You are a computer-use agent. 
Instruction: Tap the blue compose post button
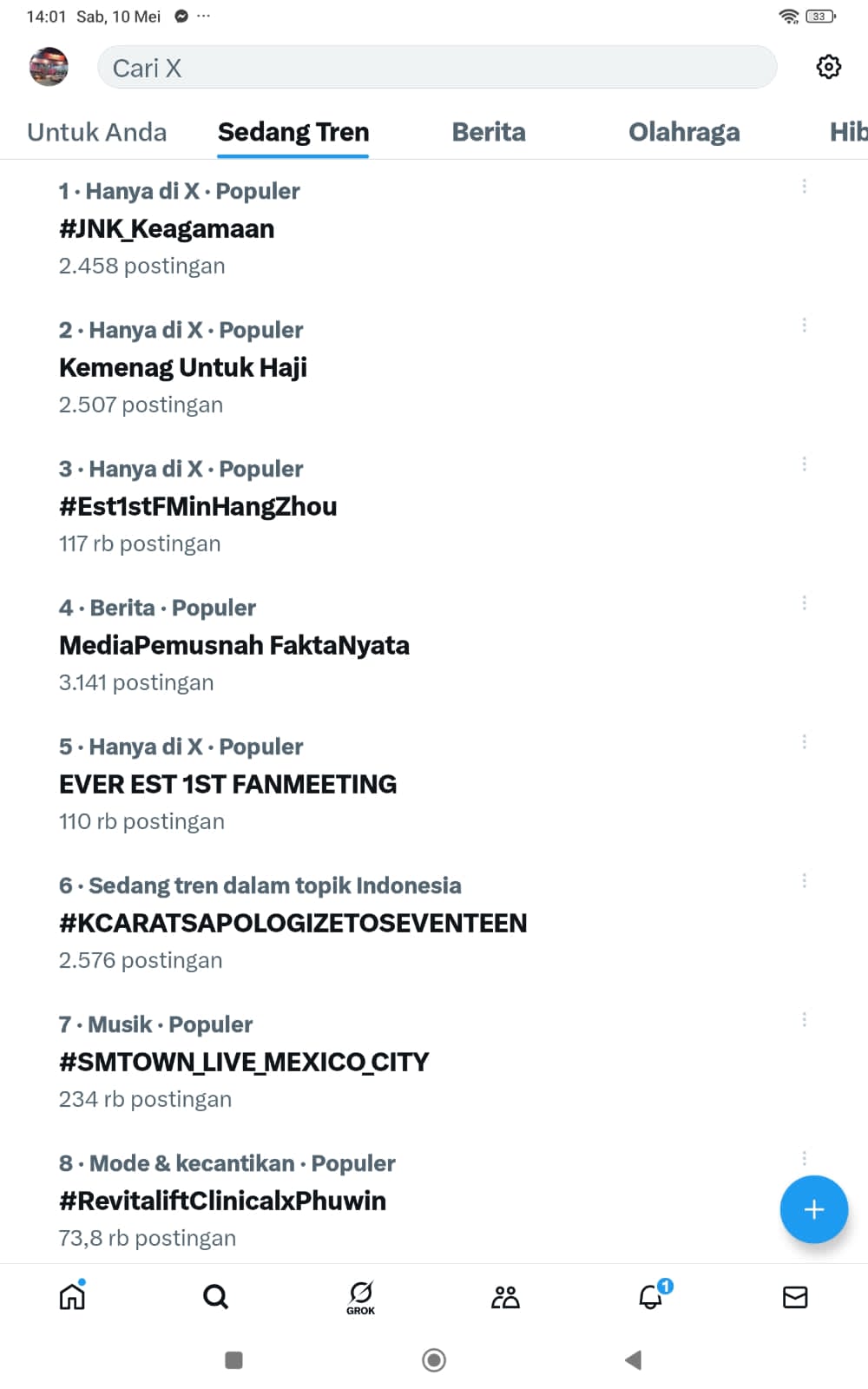(x=813, y=1209)
